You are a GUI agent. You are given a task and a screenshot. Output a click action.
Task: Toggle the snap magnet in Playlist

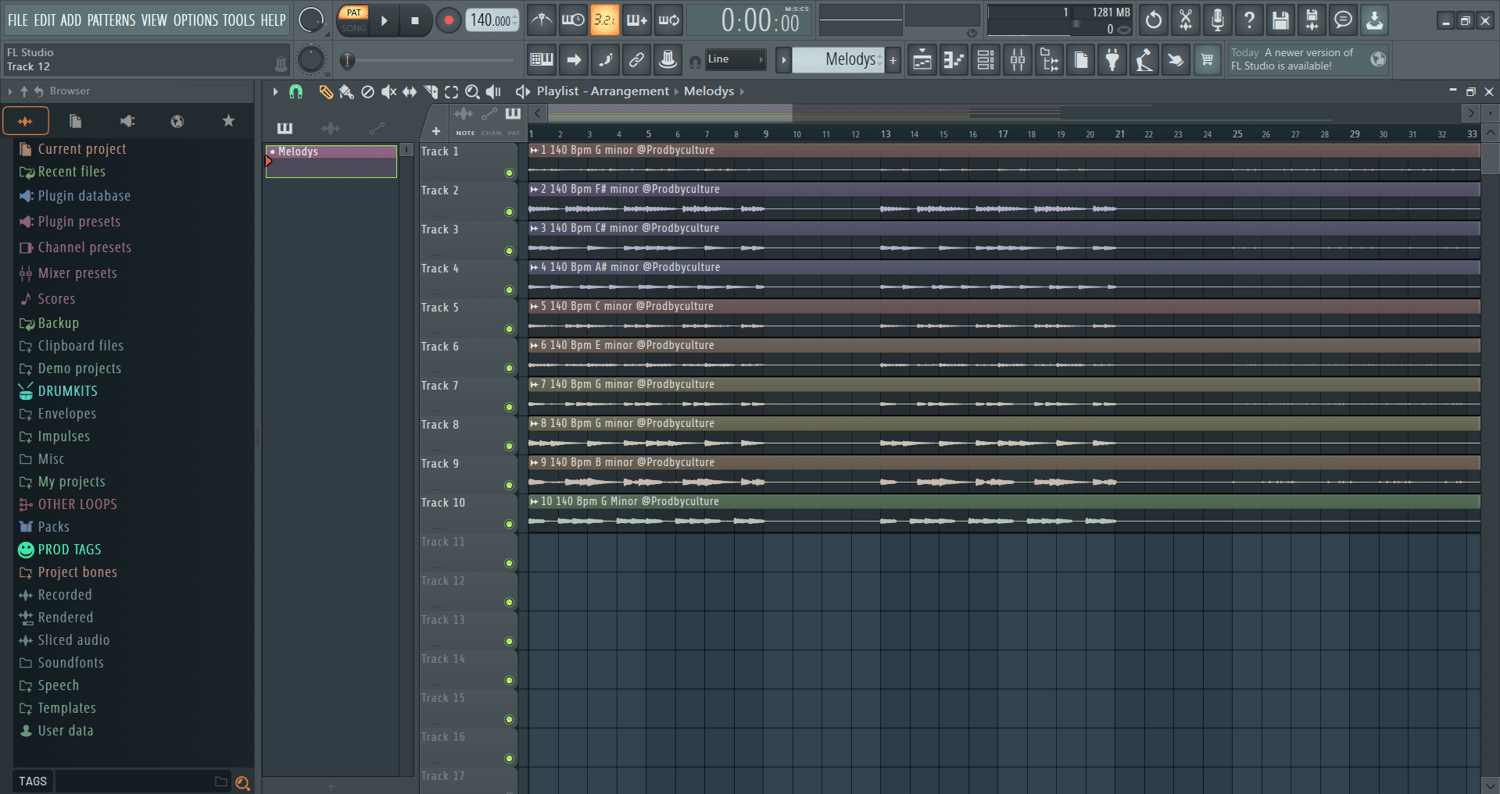296,92
